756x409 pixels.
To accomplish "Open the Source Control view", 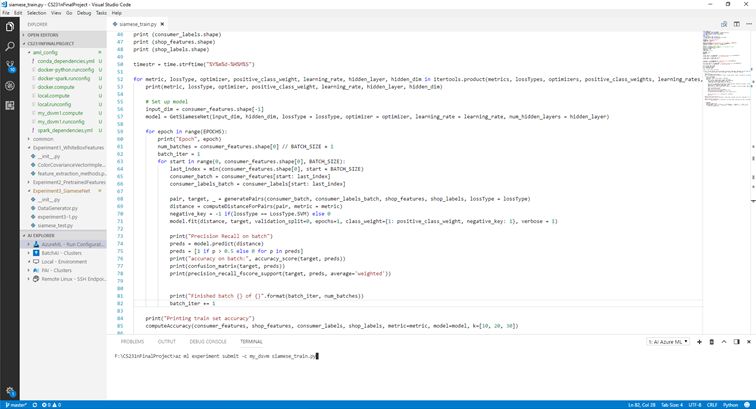I will coord(10,66).
